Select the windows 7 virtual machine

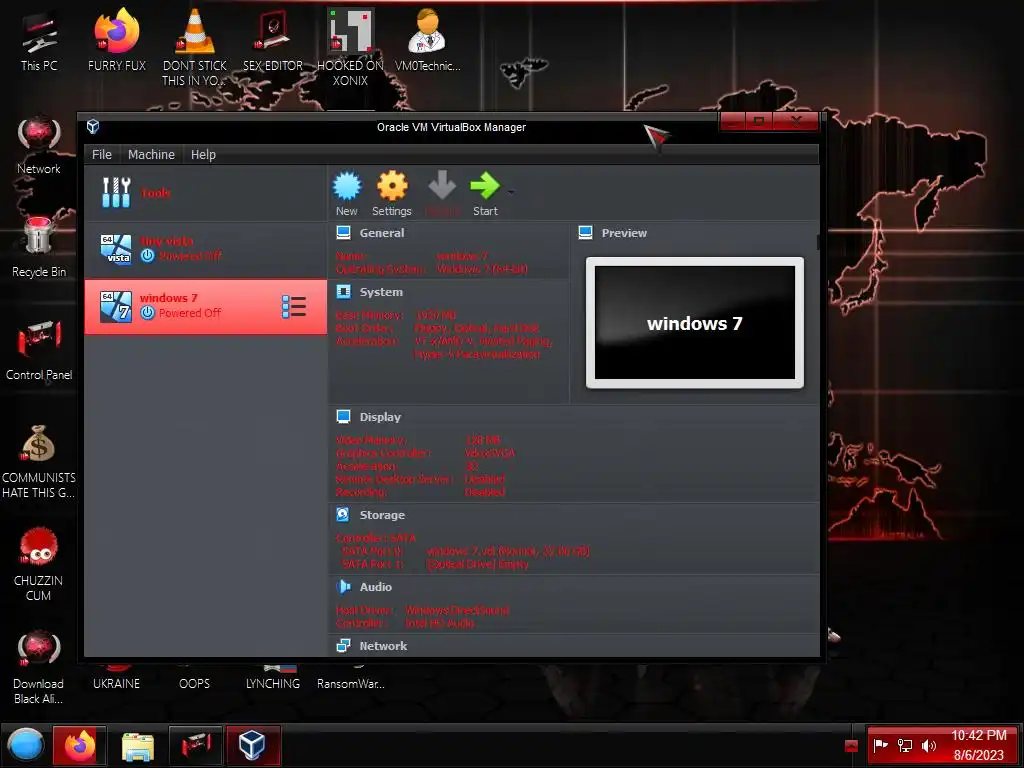click(x=205, y=306)
